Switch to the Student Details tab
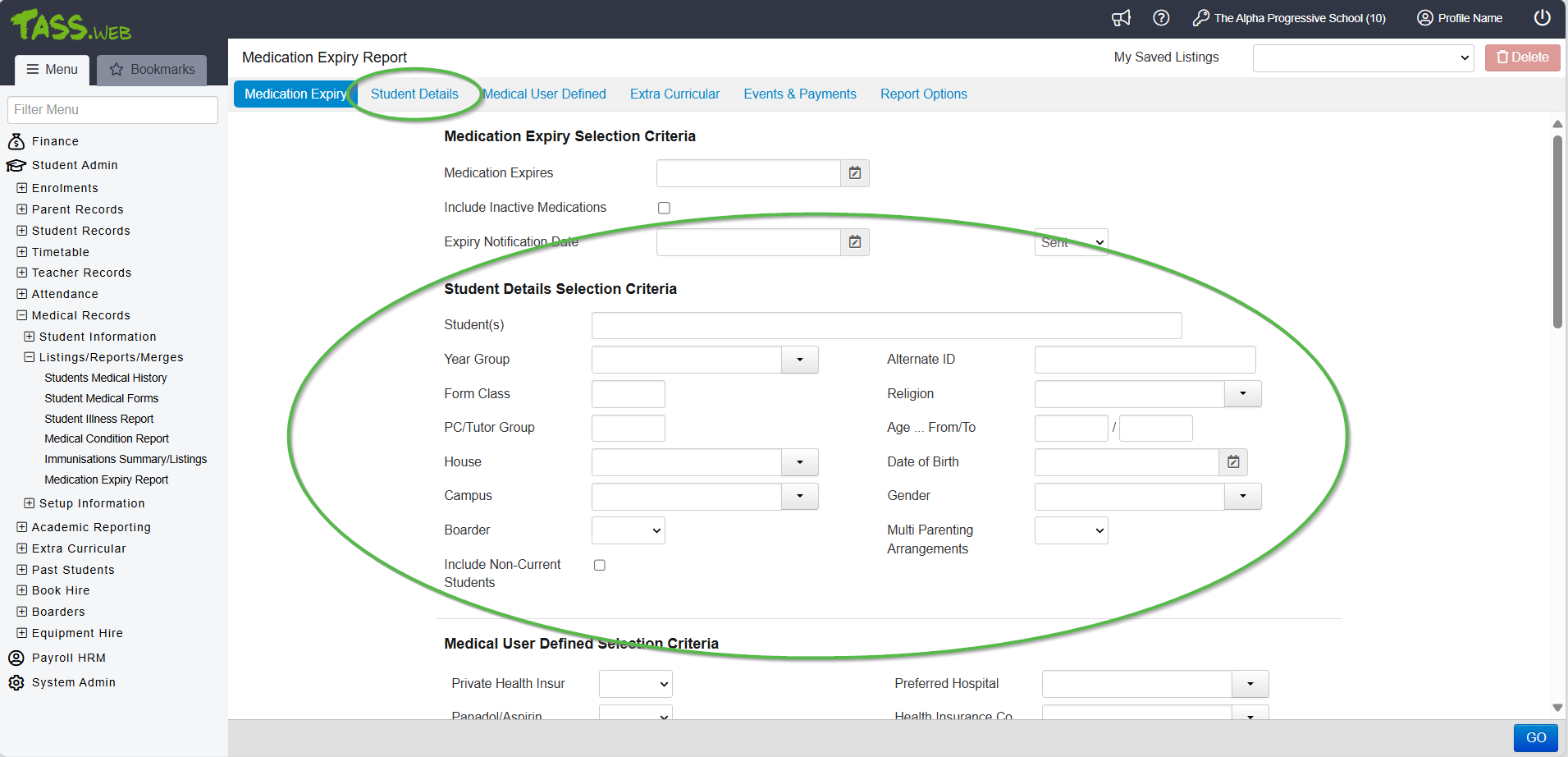 (414, 94)
